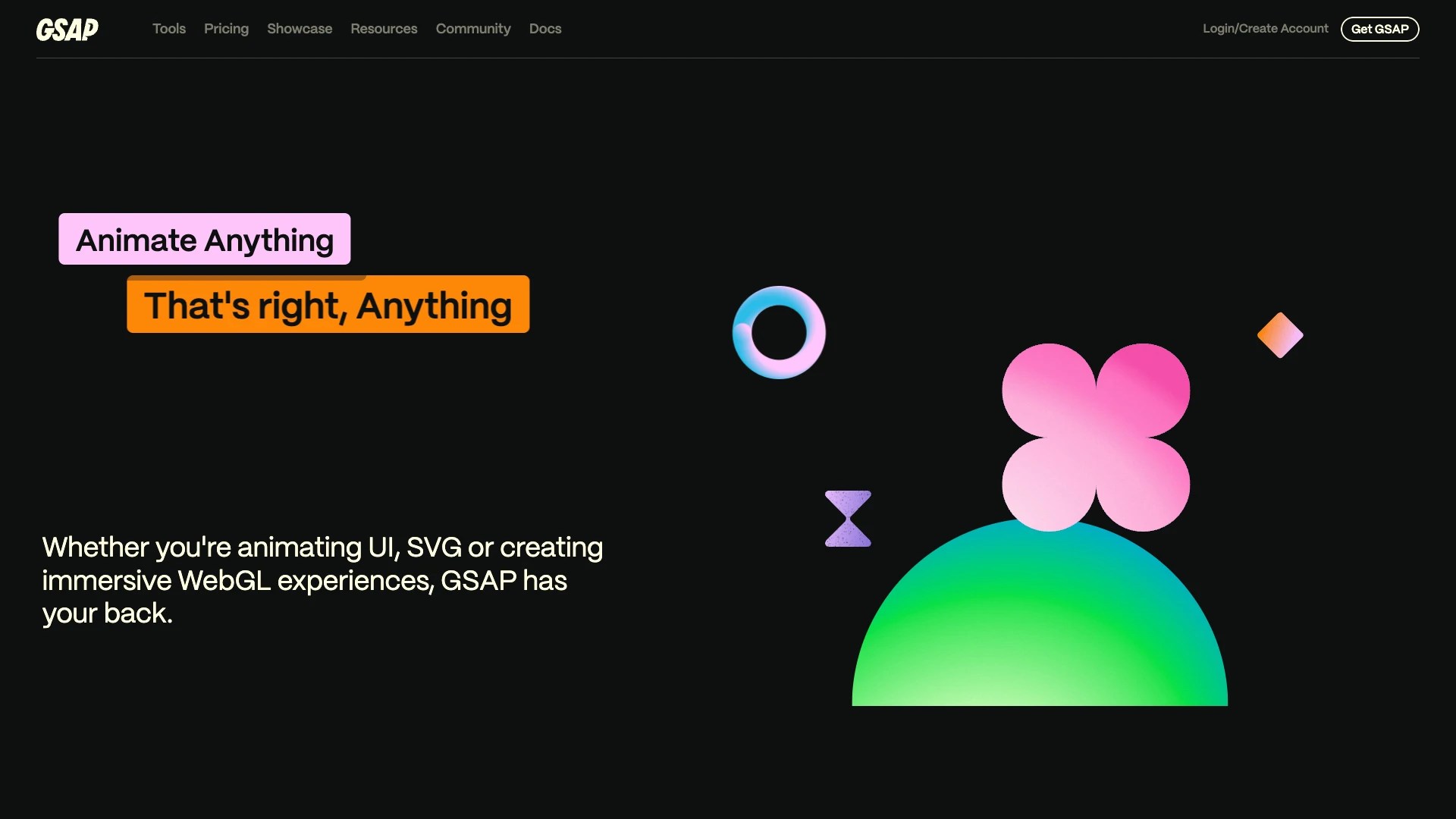The width and height of the screenshot is (1456, 819).
Task: Click the orange That's right, Anything banner
Action: [328, 305]
